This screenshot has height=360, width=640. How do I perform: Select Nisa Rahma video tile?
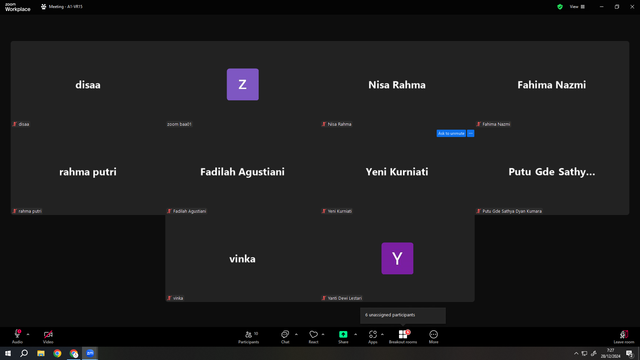click(x=397, y=84)
